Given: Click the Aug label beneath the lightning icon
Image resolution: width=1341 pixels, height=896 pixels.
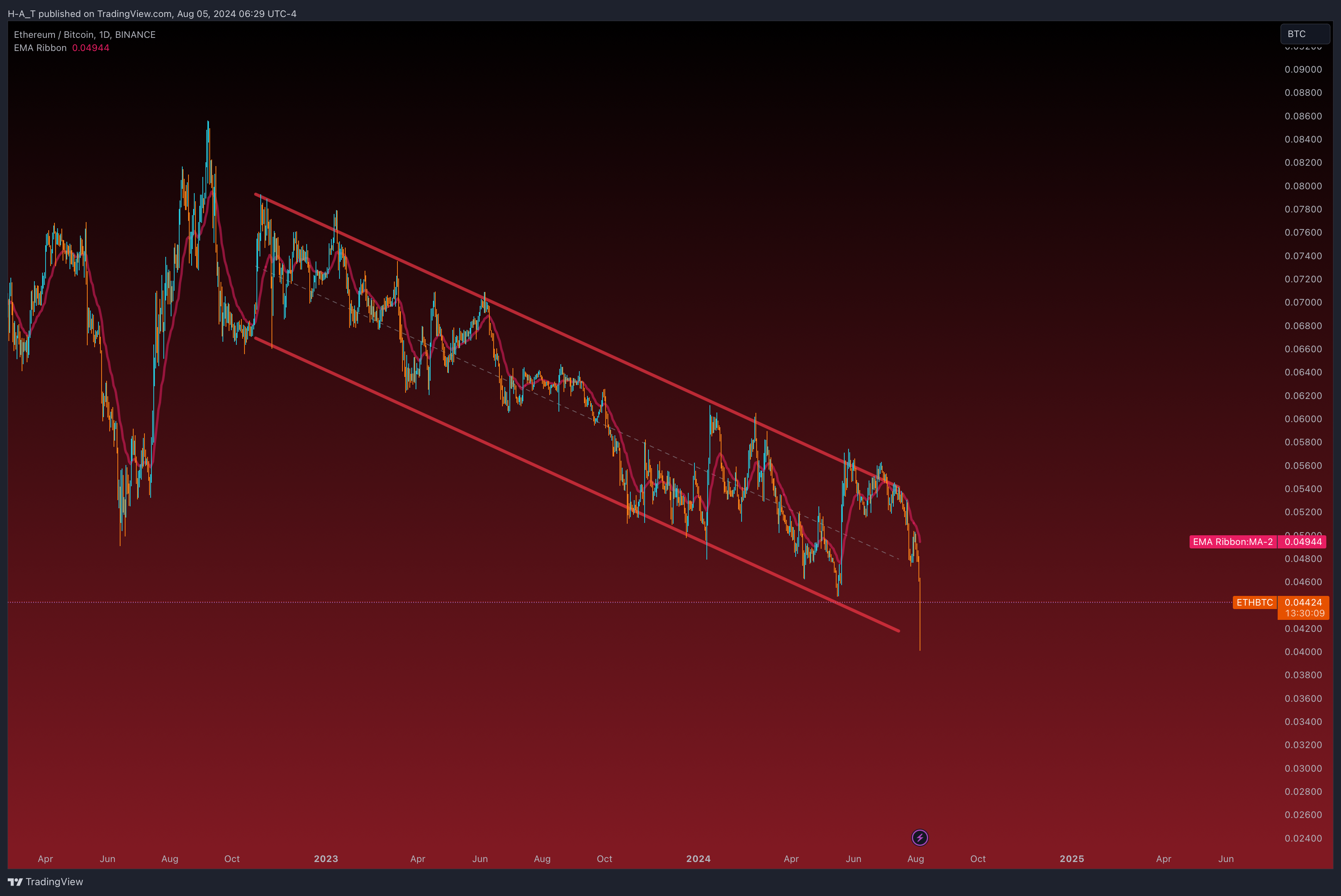Looking at the screenshot, I should tap(915, 859).
